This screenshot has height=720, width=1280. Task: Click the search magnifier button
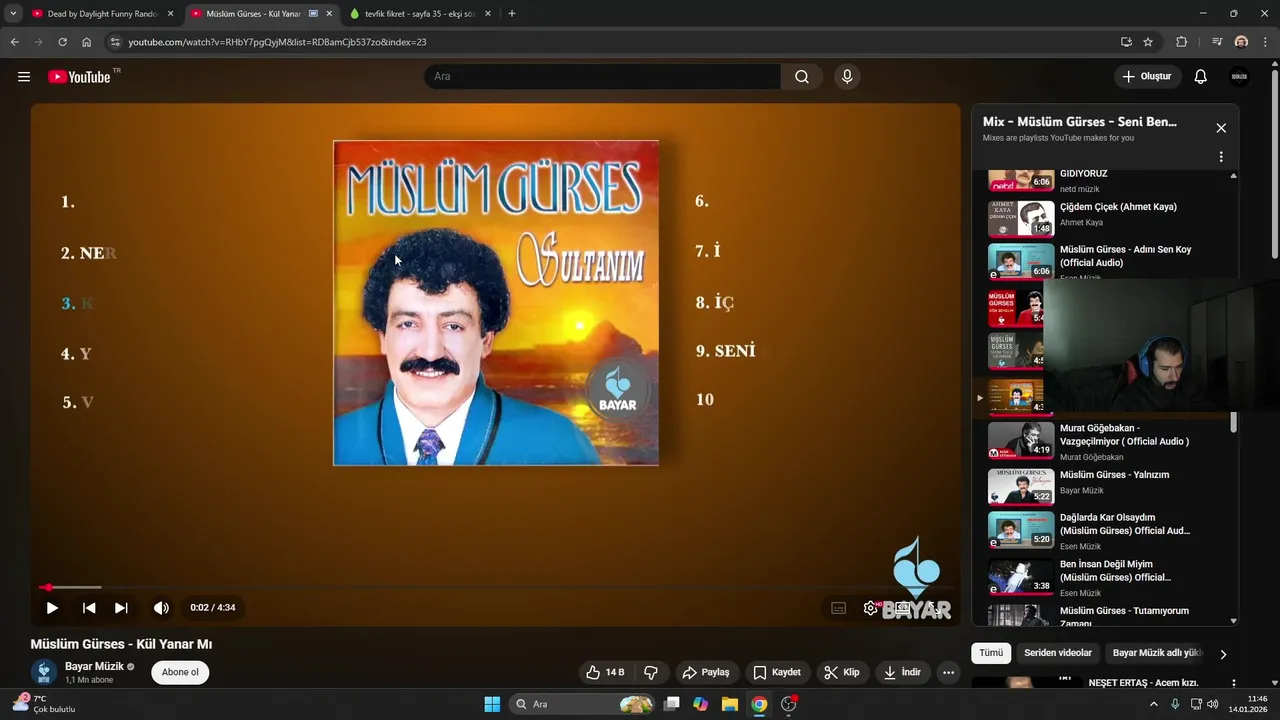(802, 77)
